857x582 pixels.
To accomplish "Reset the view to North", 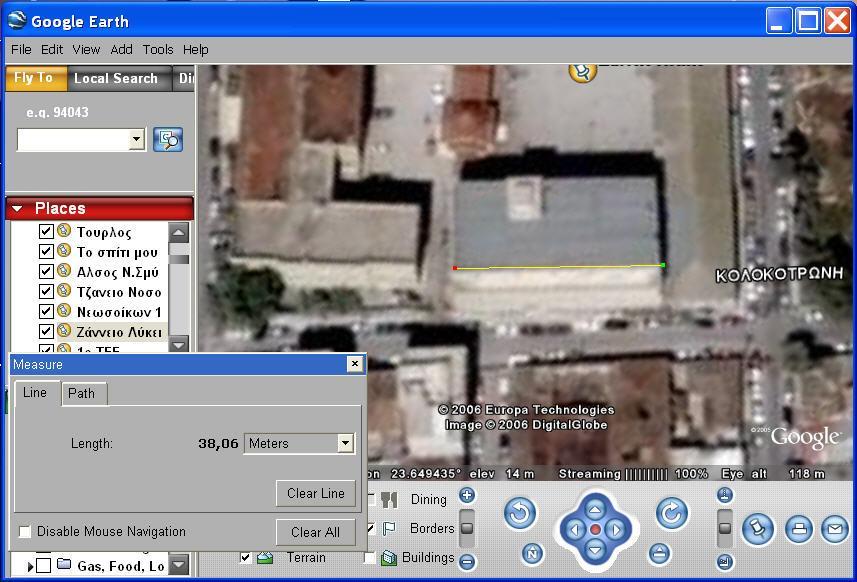I will tap(532, 554).
